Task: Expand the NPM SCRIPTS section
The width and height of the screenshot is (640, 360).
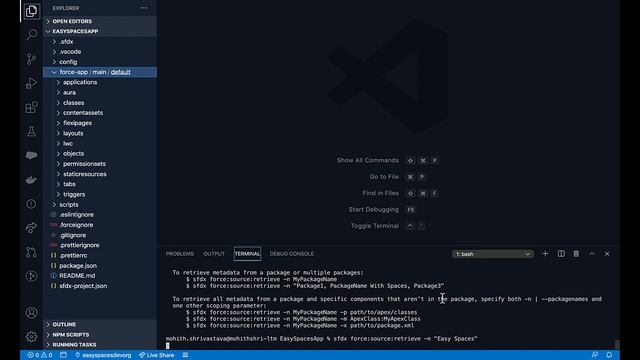Action: [x=100, y=335]
